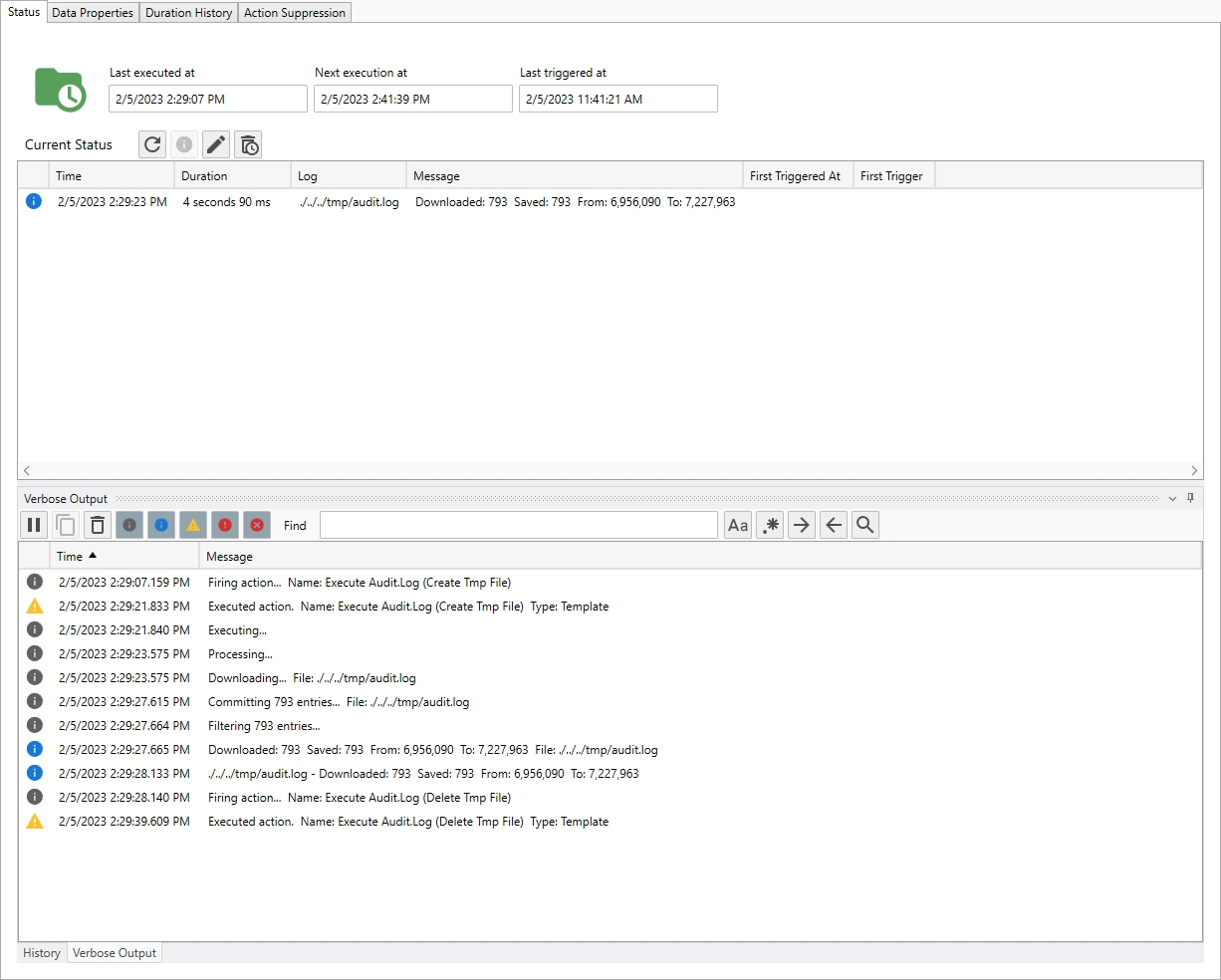Screen dimensions: 1221x980
Task: Toggle the yellow warning message filter
Action: click(x=193, y=525)
